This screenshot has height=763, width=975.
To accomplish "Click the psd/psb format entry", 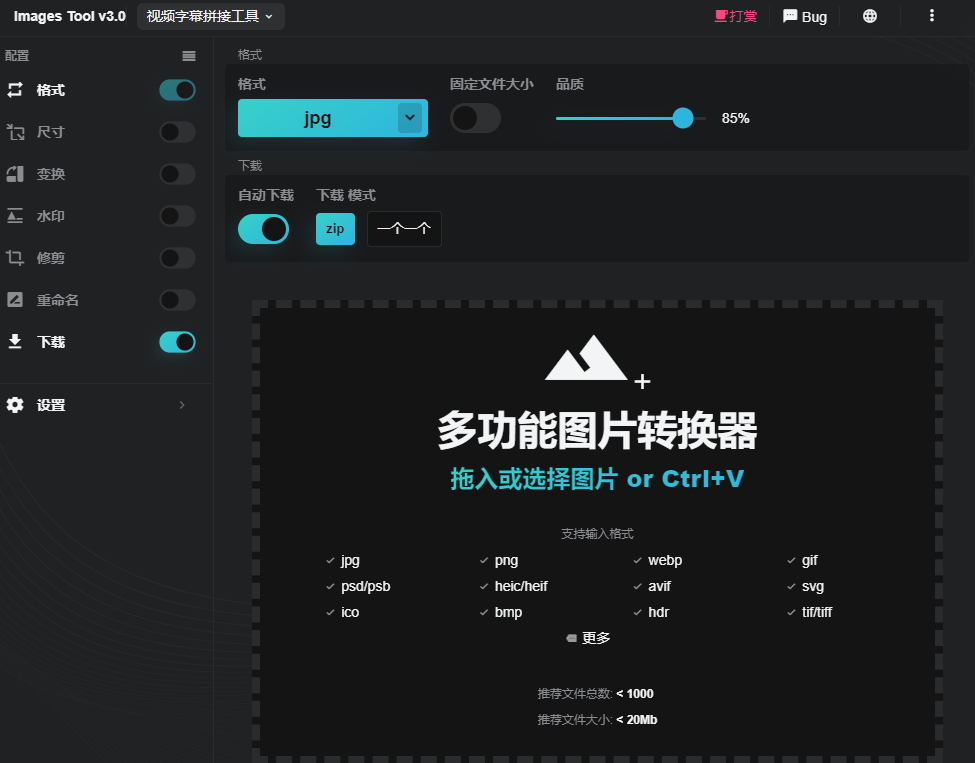I will [x=366, y=586].
